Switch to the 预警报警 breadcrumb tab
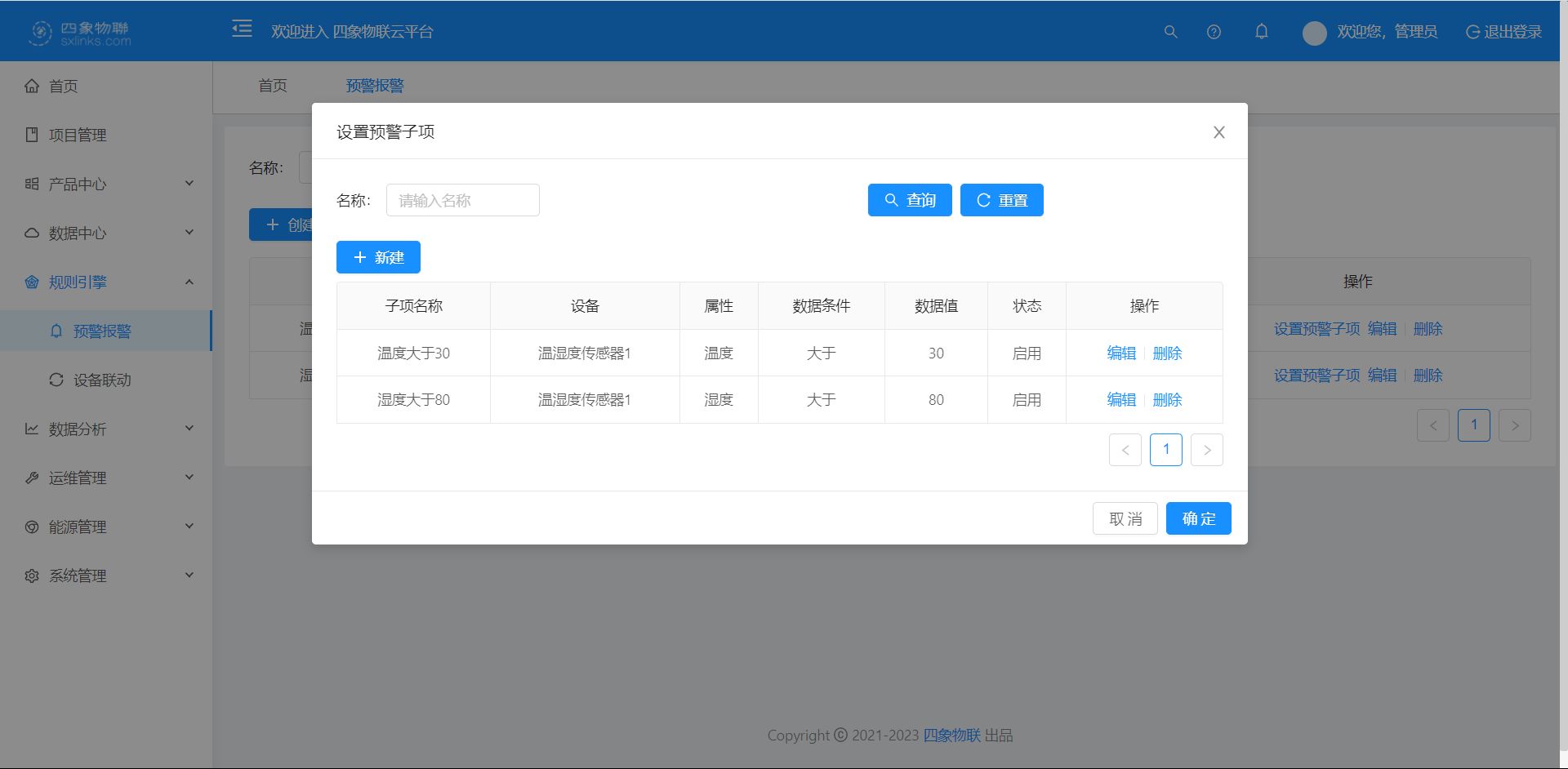Viewport: 1568px width, 769px height. pos(374,86)
